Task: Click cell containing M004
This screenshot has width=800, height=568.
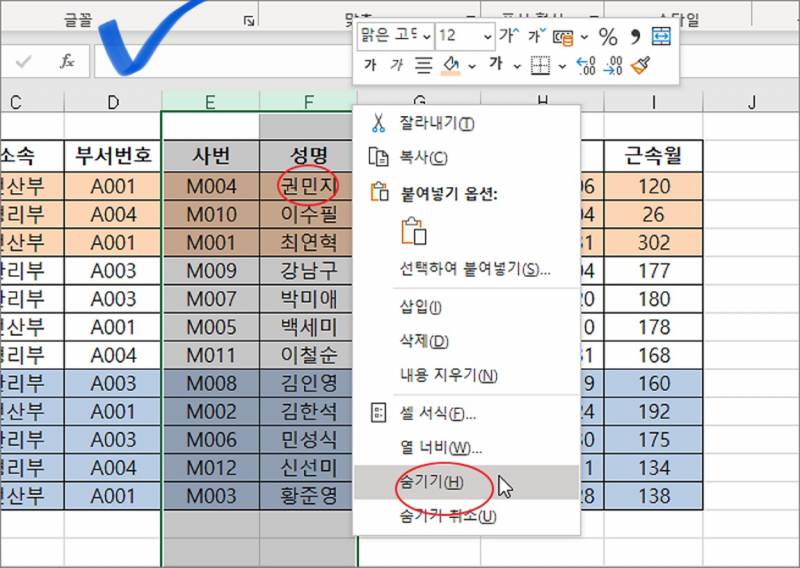Action: (x=211, y=186)
